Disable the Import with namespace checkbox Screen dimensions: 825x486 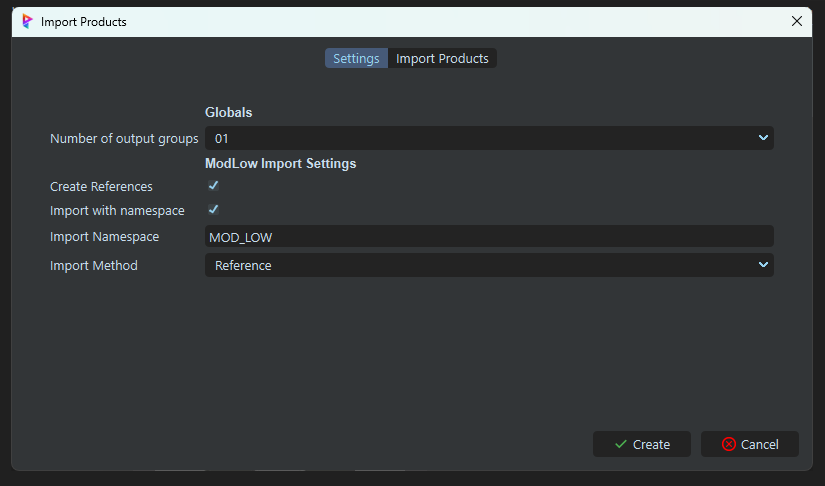click(213, 210)
